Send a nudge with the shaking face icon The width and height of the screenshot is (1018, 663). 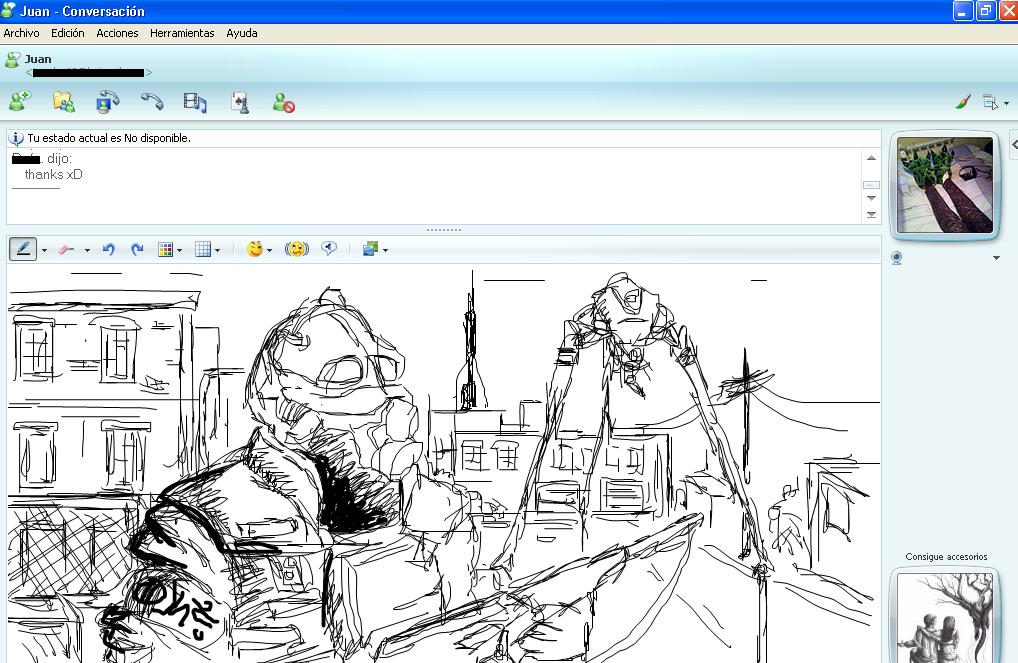tap(297, 249)
